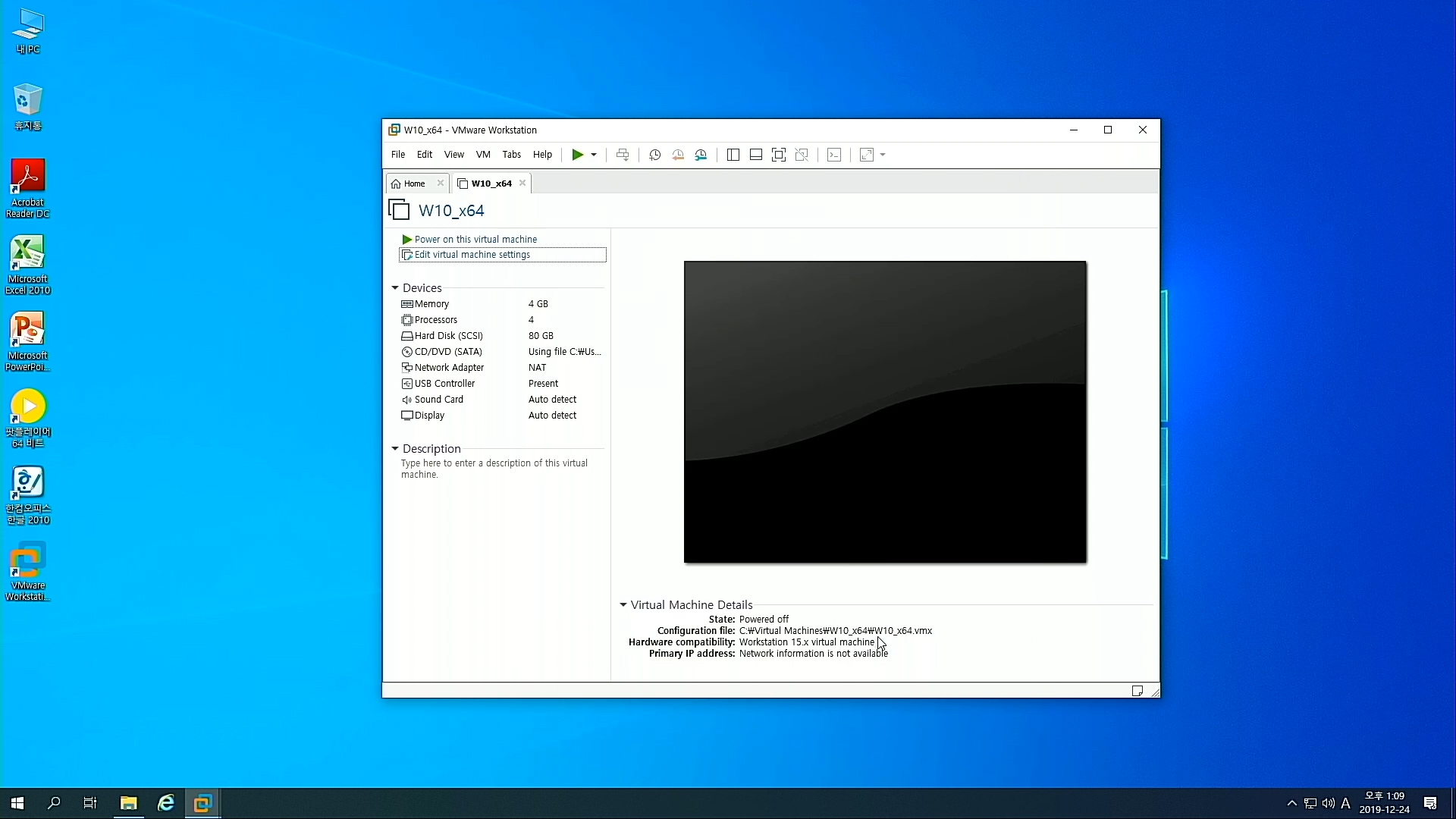Open VMware Workstation desktop shortcut

tap(28, 572)
